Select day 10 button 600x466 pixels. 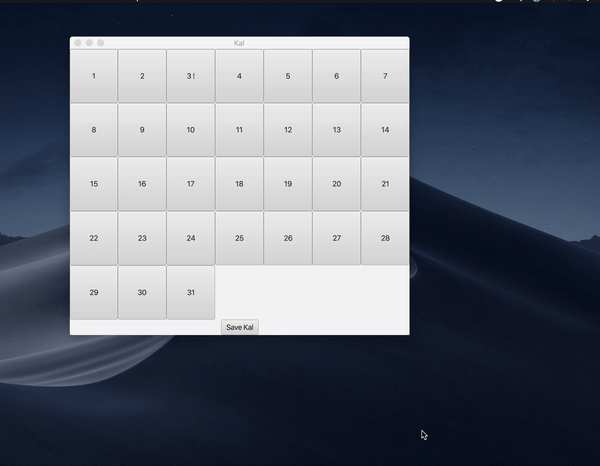tap(191, 130)
